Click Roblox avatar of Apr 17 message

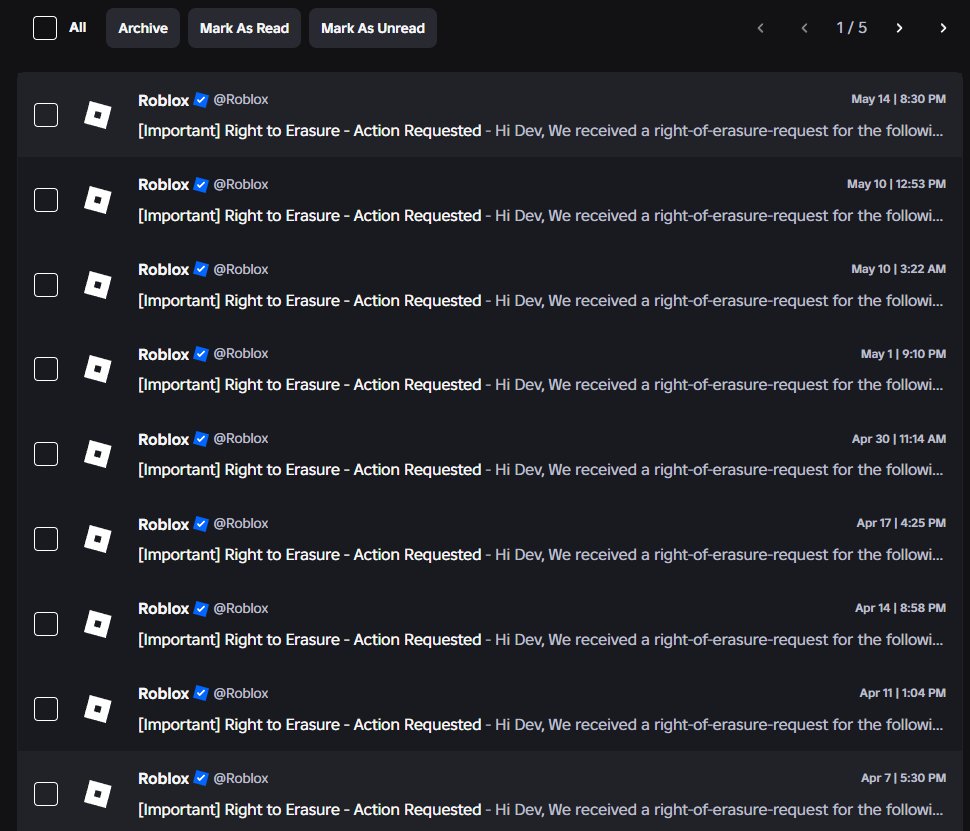98,539
